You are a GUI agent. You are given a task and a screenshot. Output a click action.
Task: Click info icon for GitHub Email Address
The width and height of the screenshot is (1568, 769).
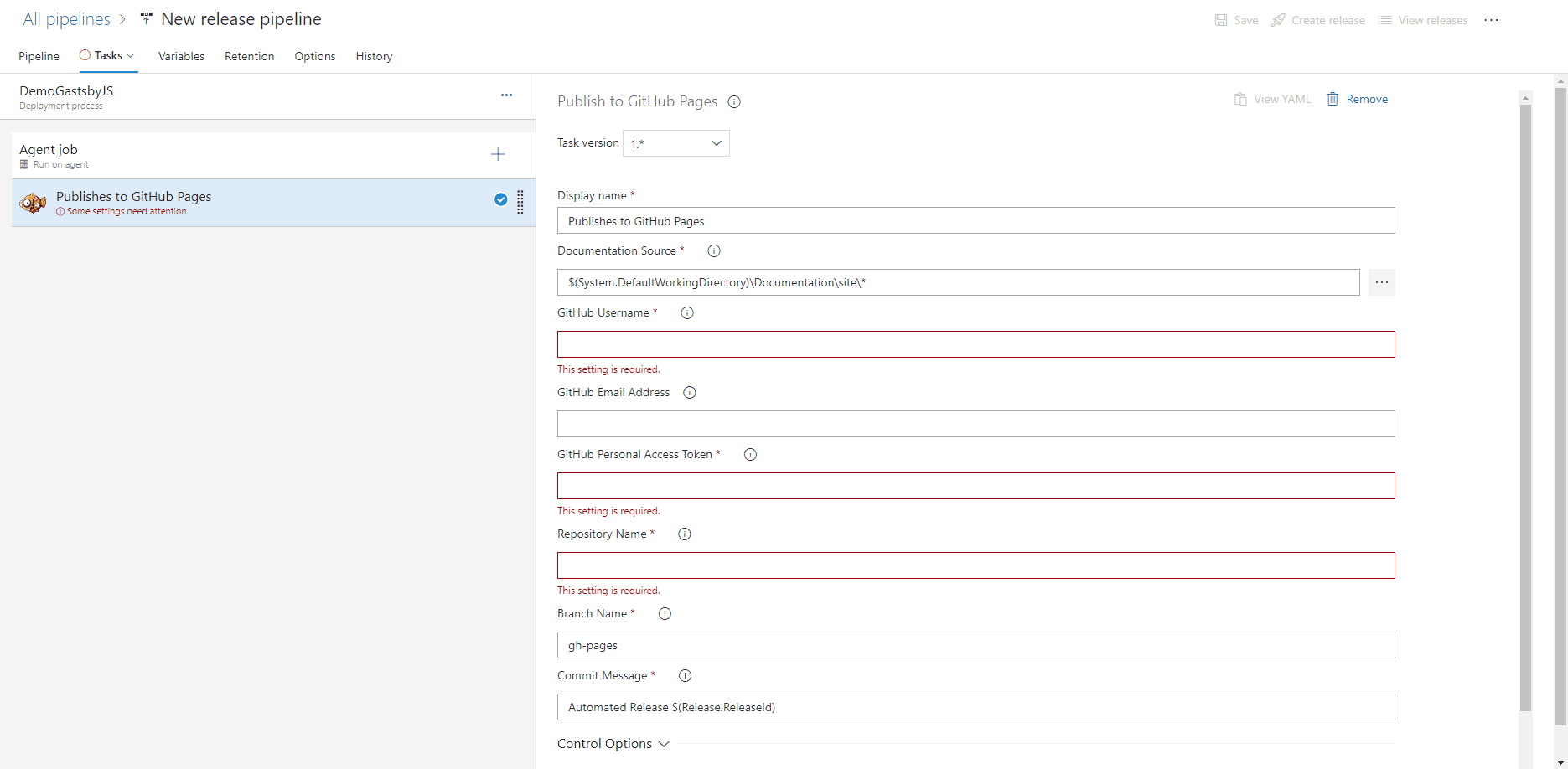tap(690, 392)
